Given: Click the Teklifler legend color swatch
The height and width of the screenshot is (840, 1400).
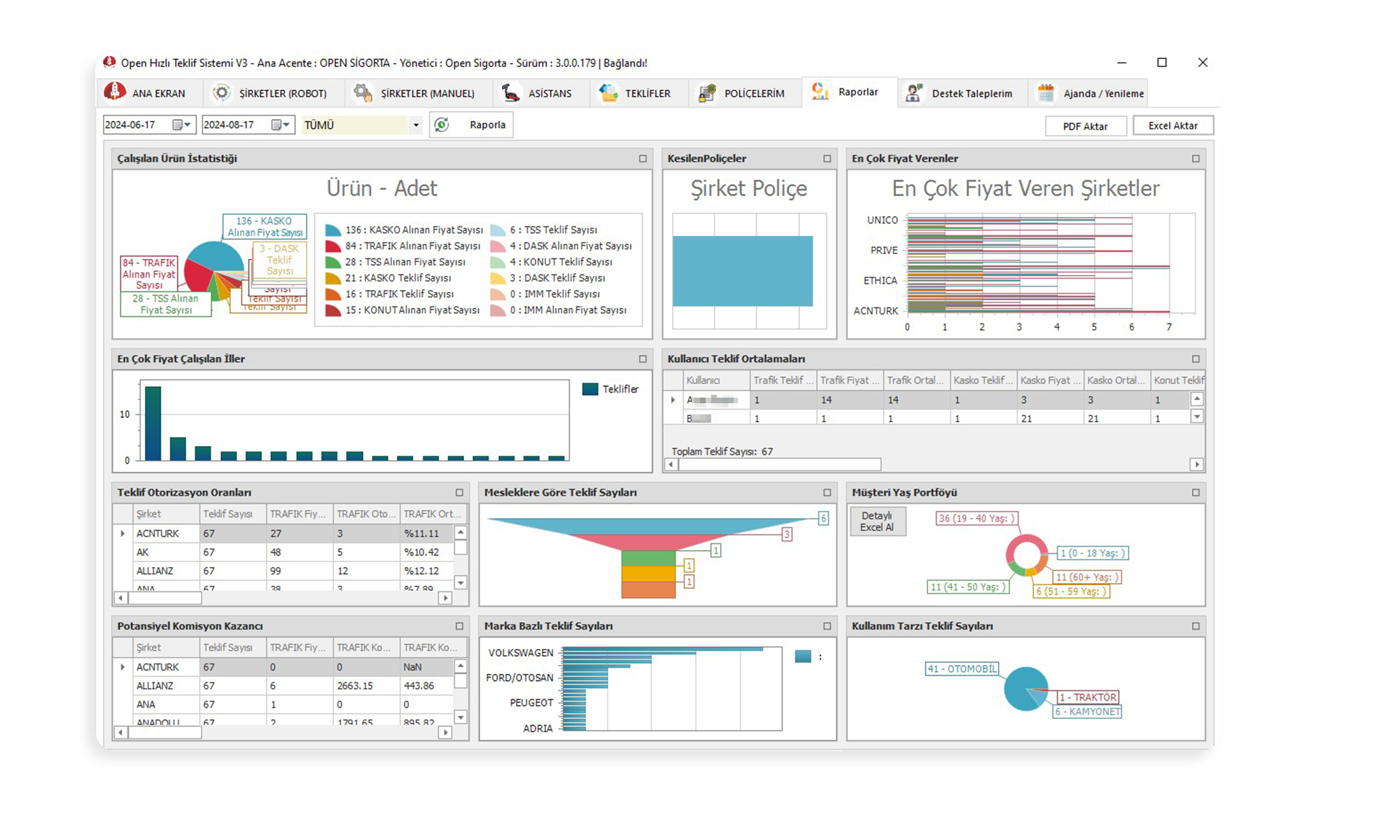Looking at the screenshot, I should [x=590, y=389].
